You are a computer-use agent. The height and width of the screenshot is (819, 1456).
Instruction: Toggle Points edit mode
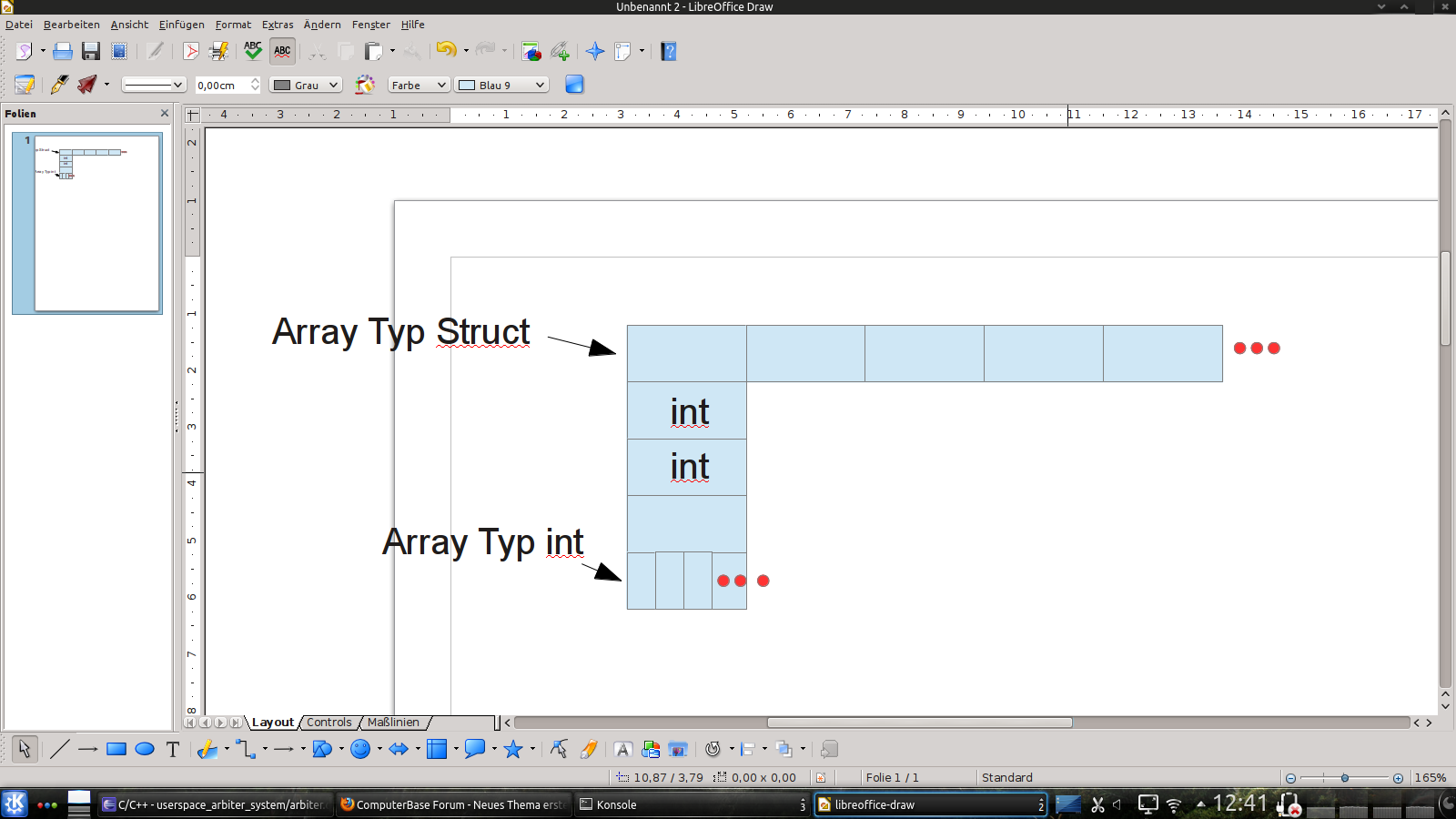click(559, 749)
